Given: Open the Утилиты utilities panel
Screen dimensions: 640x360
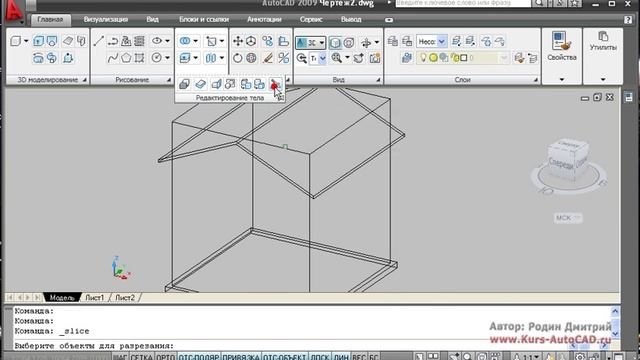Looking at the screenshot, I should coord(603,56).
